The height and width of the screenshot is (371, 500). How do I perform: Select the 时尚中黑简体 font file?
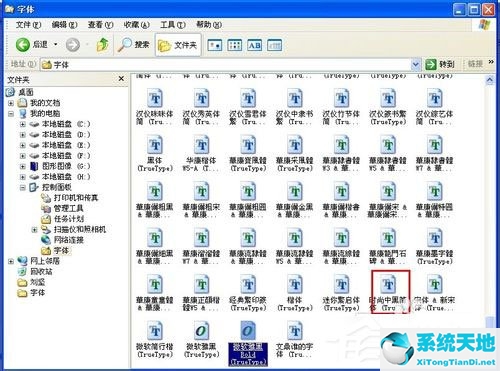pyautogui.click(x=389, y=292)
